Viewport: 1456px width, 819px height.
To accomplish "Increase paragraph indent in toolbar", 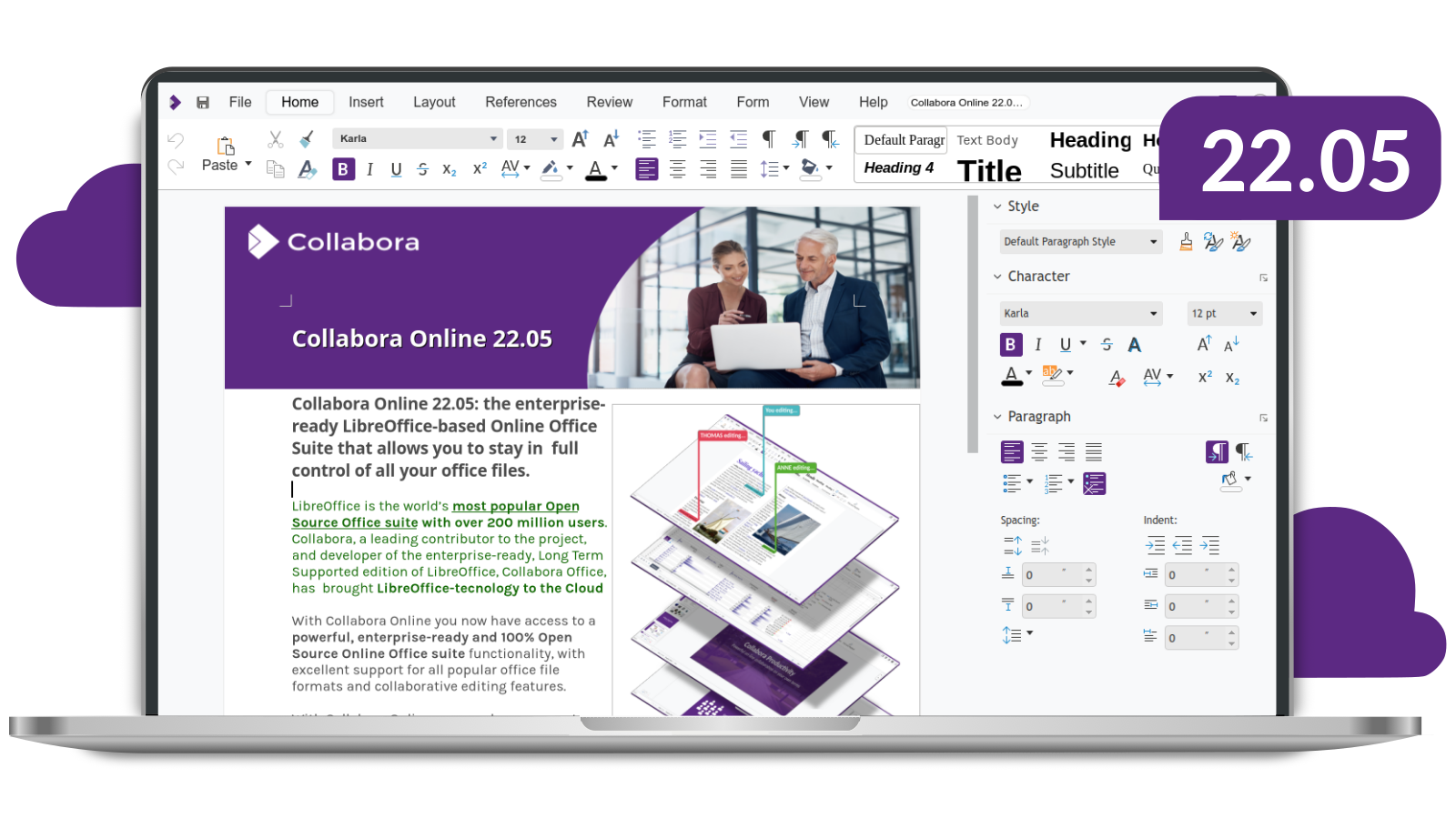I will [708, 139].
